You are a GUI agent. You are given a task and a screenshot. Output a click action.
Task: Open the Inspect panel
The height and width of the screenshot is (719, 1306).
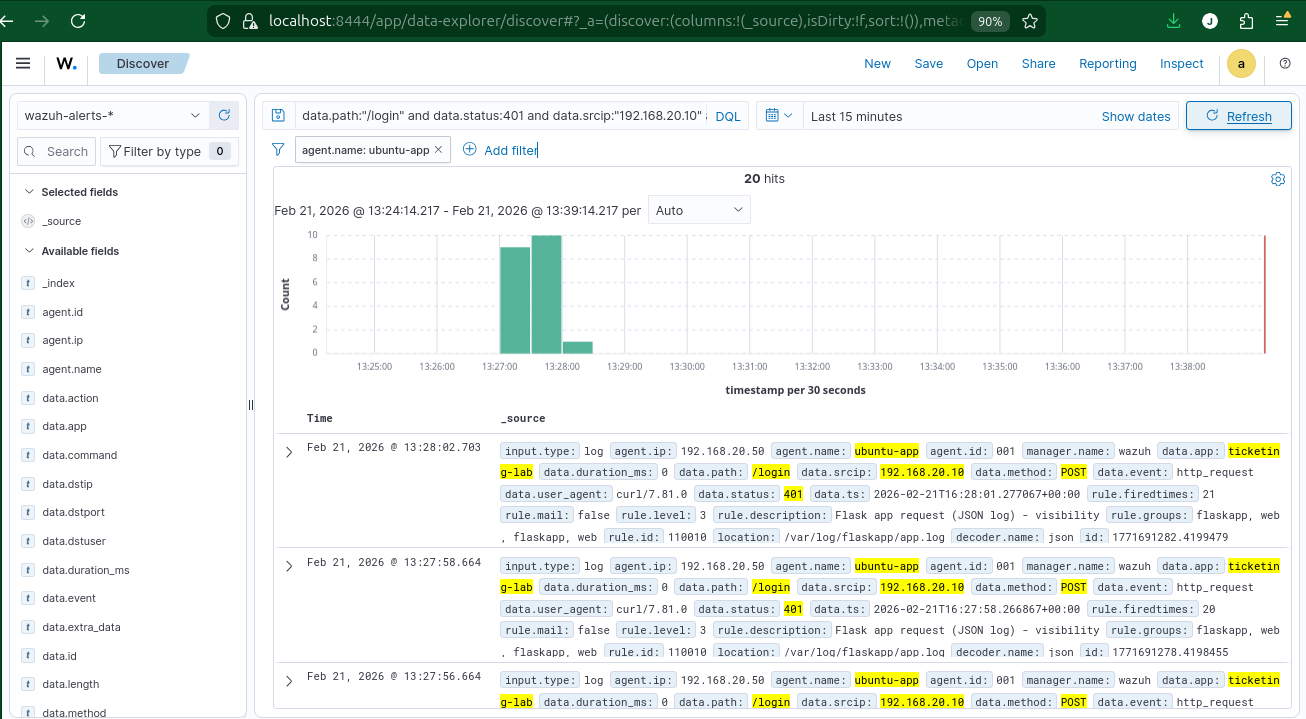1182,64
